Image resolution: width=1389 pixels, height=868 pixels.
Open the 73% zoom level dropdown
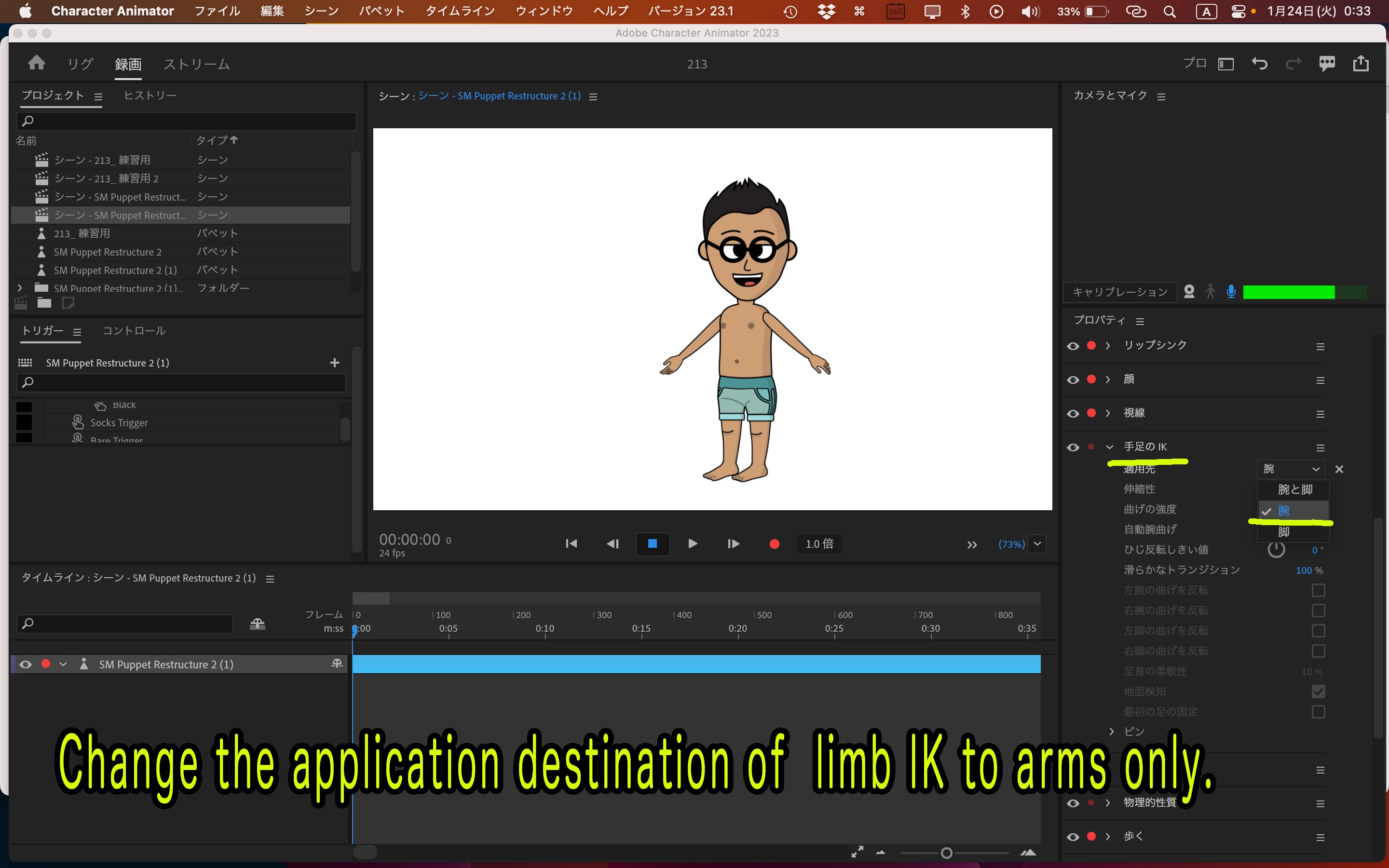coord(1037,543)
